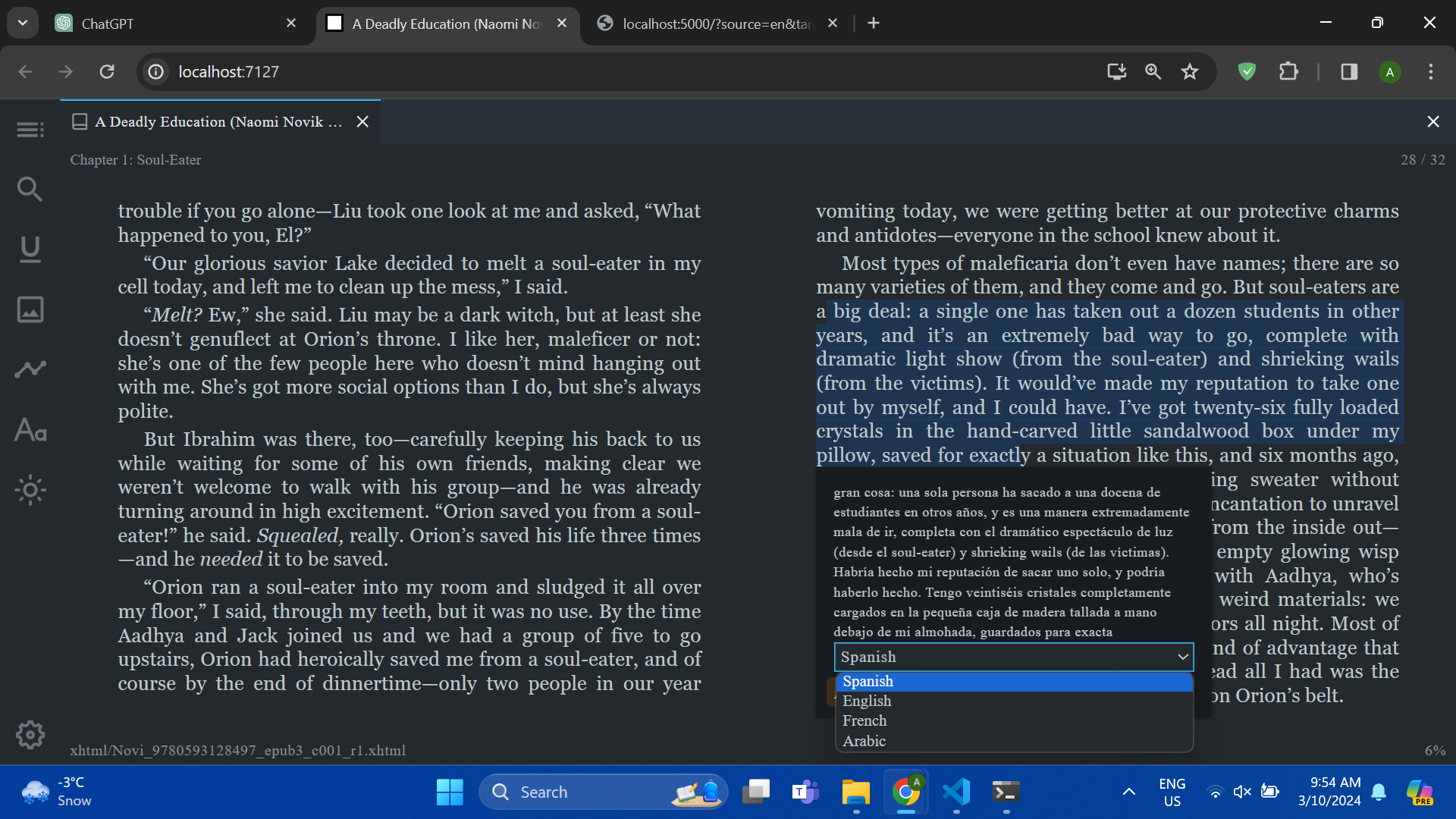1456x819 pixels.
Task: Toggle the brightness theme sun icon
Action: tap(30, 490)
